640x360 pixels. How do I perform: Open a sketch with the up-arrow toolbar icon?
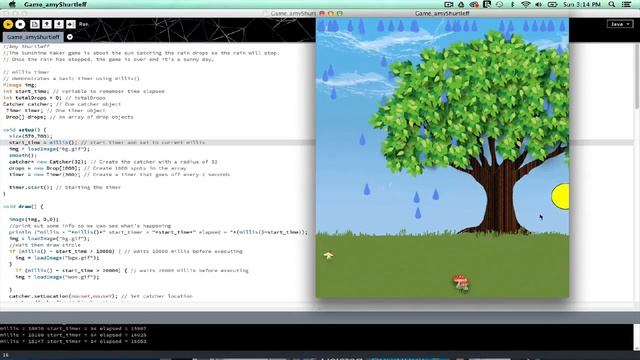point(47,24)
